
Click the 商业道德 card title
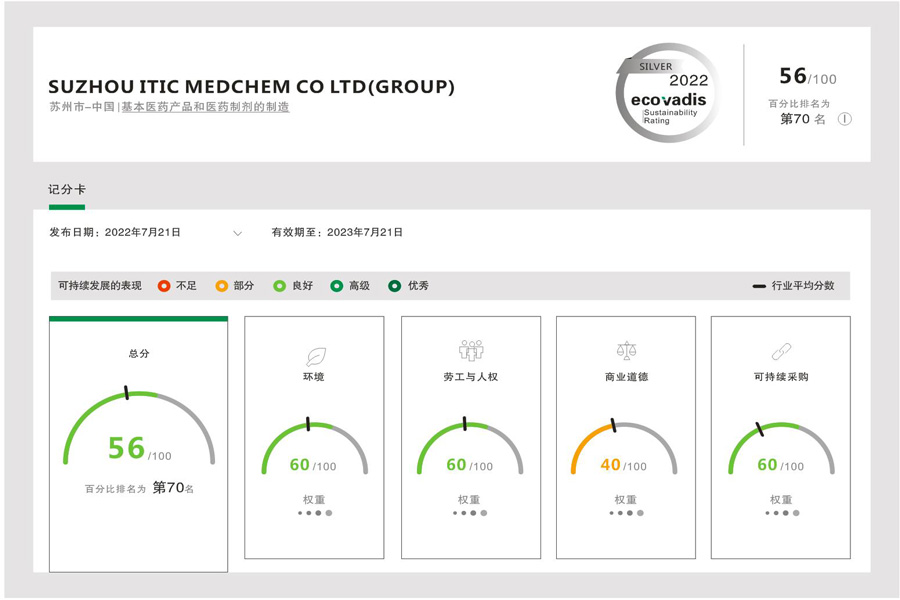626,377
